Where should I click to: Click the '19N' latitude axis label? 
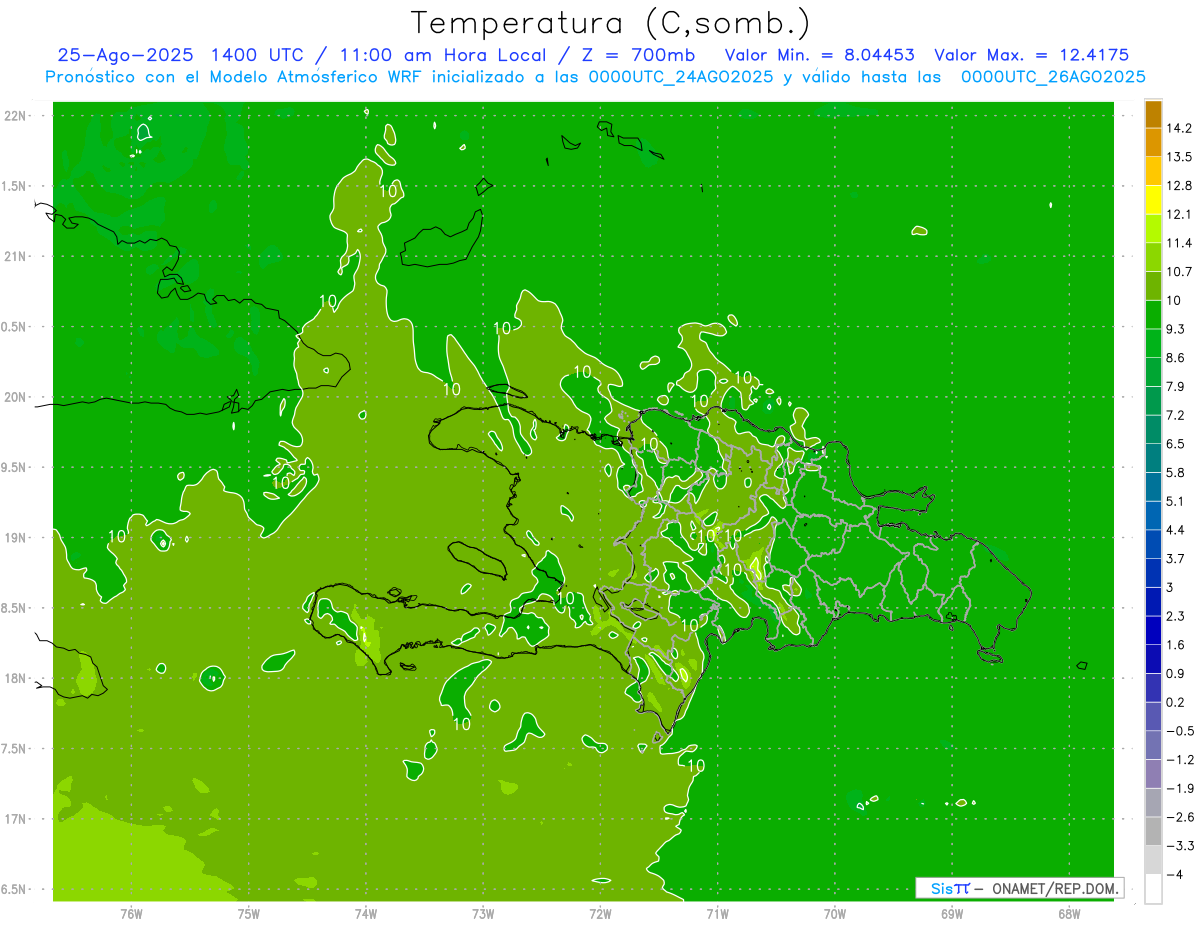point(15,538)
